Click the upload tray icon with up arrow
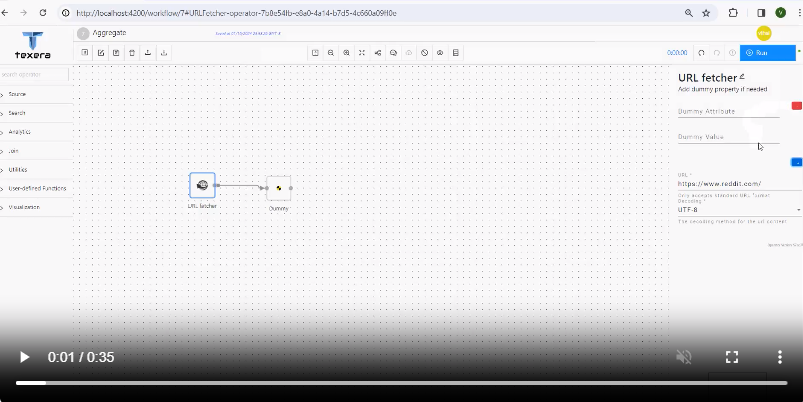The height and width of the screenshot is (402, 803). [148, 53]
